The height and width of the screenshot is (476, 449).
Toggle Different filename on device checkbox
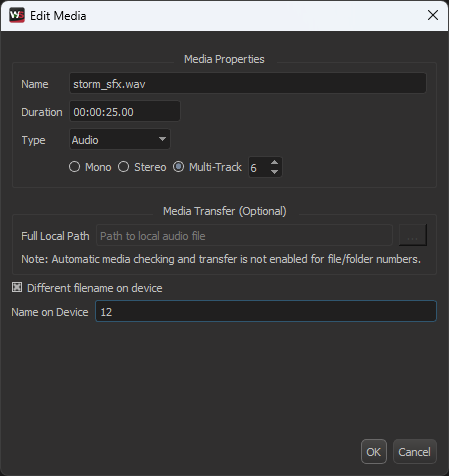[17, 287]
